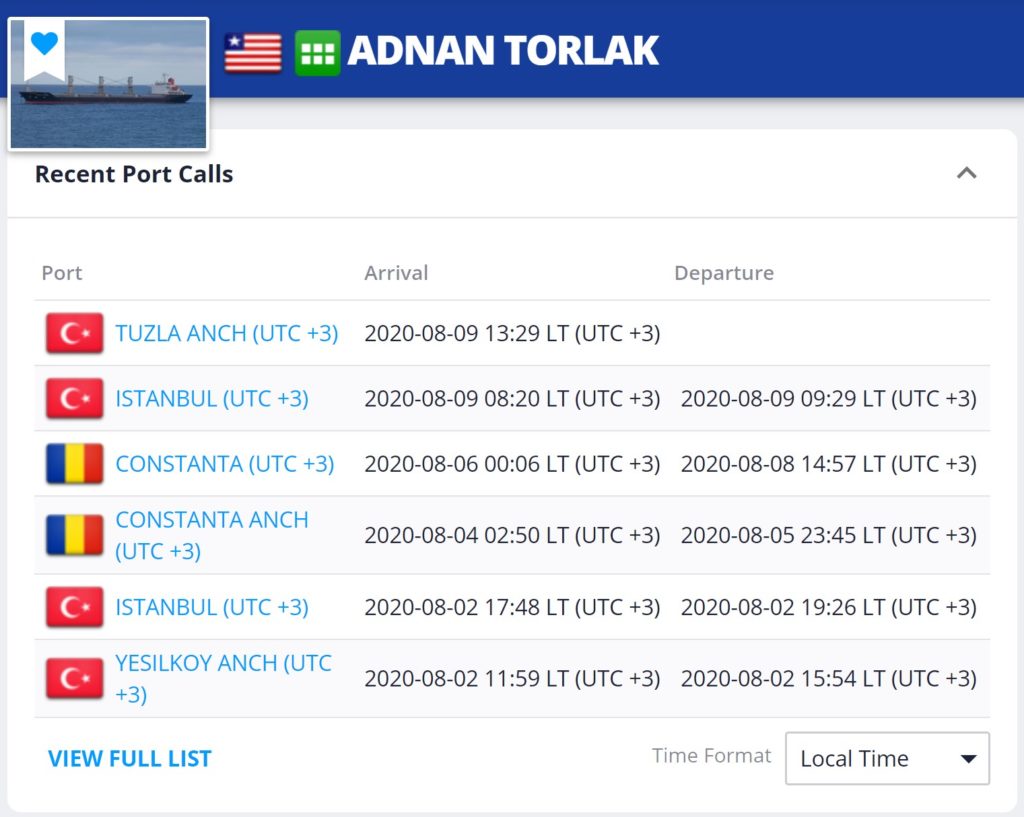Viewport: 1024px width, 817px height.
Task: Click VIEW FULL LIST link
Action: (130, 759)
